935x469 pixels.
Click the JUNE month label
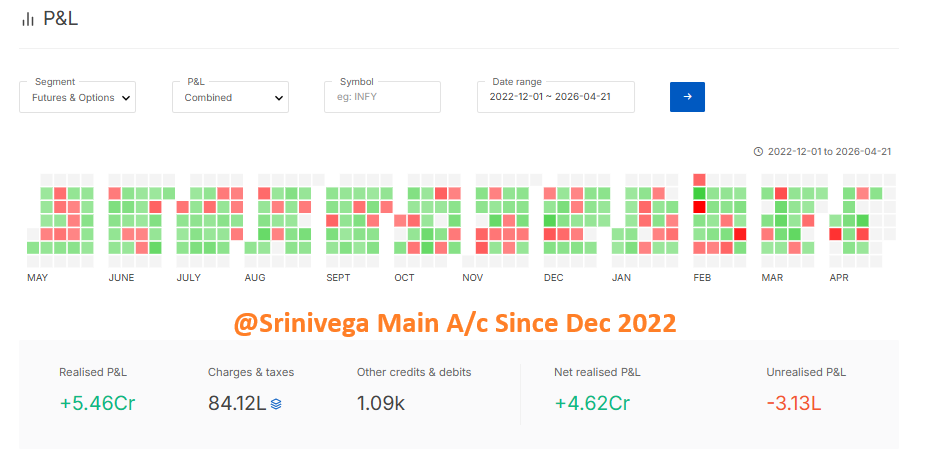coord(122,278)
